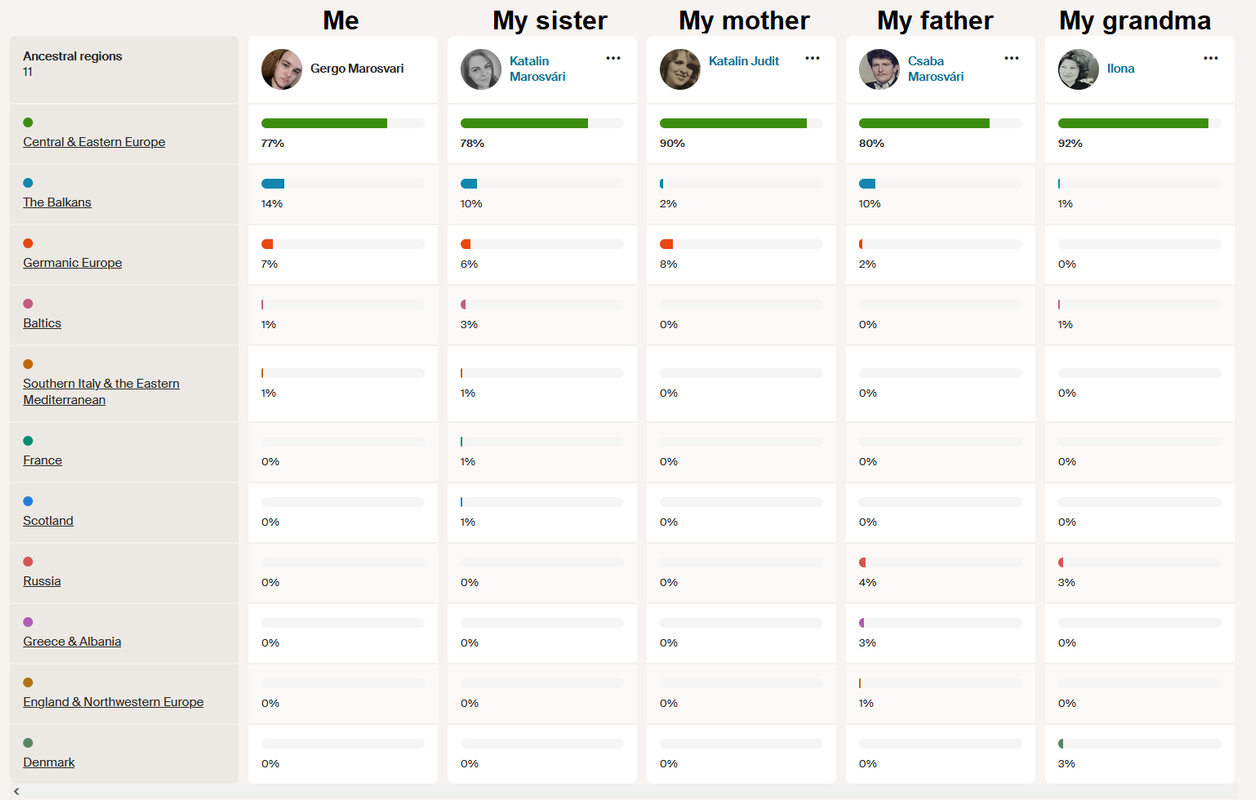Click Ilona's profile photo

point(1078,69)
